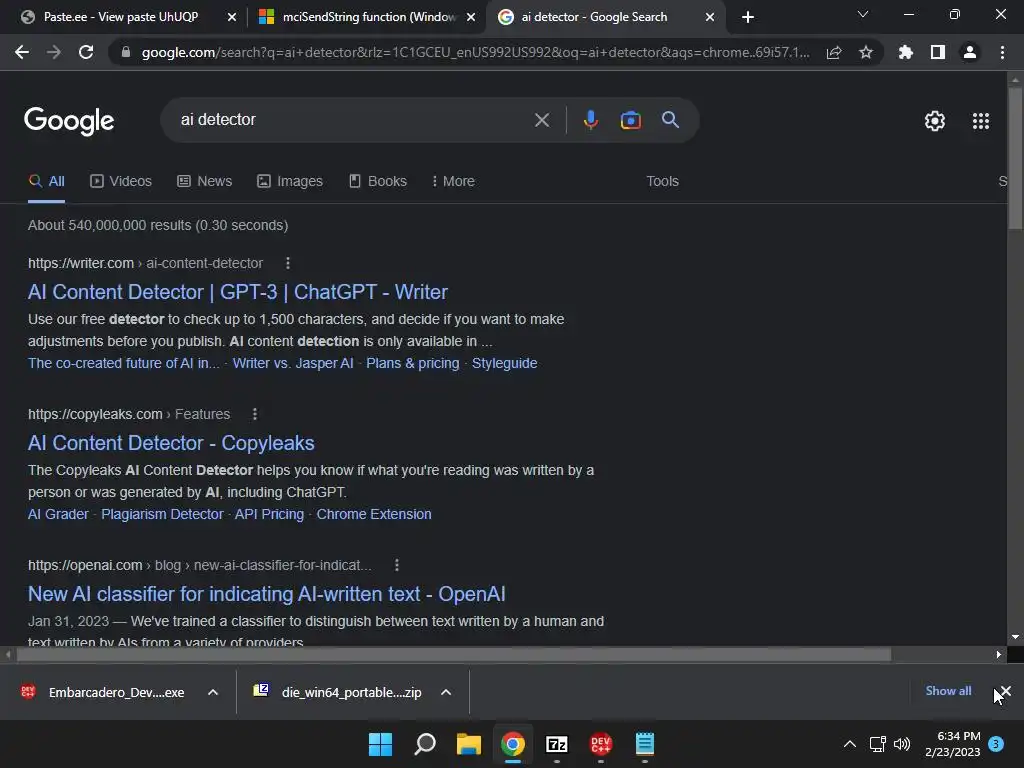Expand Embarcadero_Dev exe download options
1024x768 pixels.
213,692
